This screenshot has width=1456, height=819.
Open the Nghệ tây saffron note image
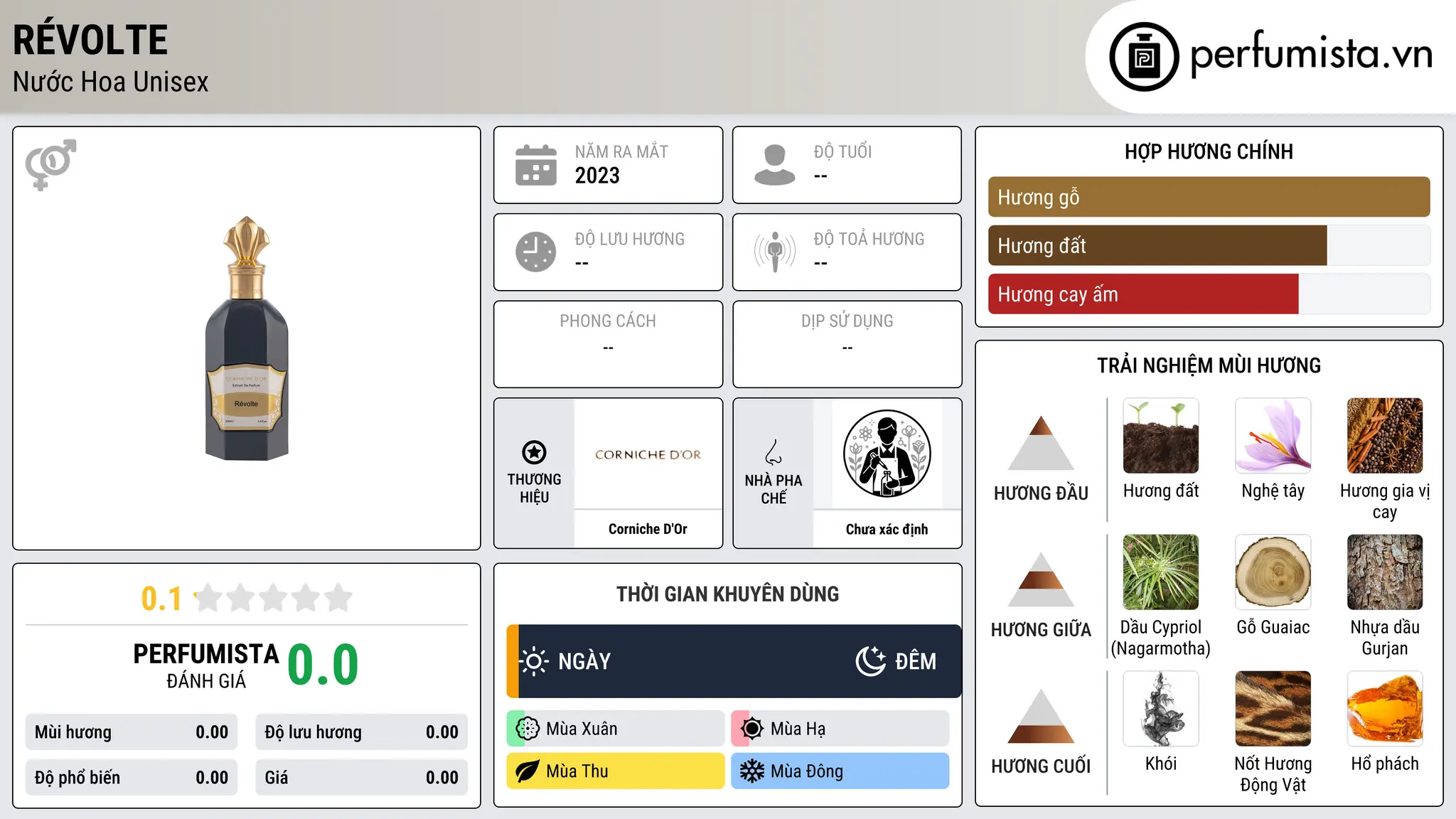click(1273, 436)
